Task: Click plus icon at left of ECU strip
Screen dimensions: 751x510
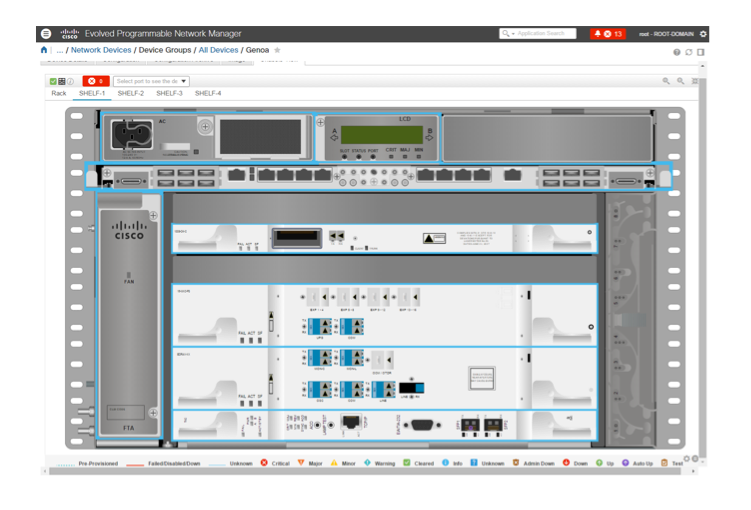Action: (x=107, y=173)
